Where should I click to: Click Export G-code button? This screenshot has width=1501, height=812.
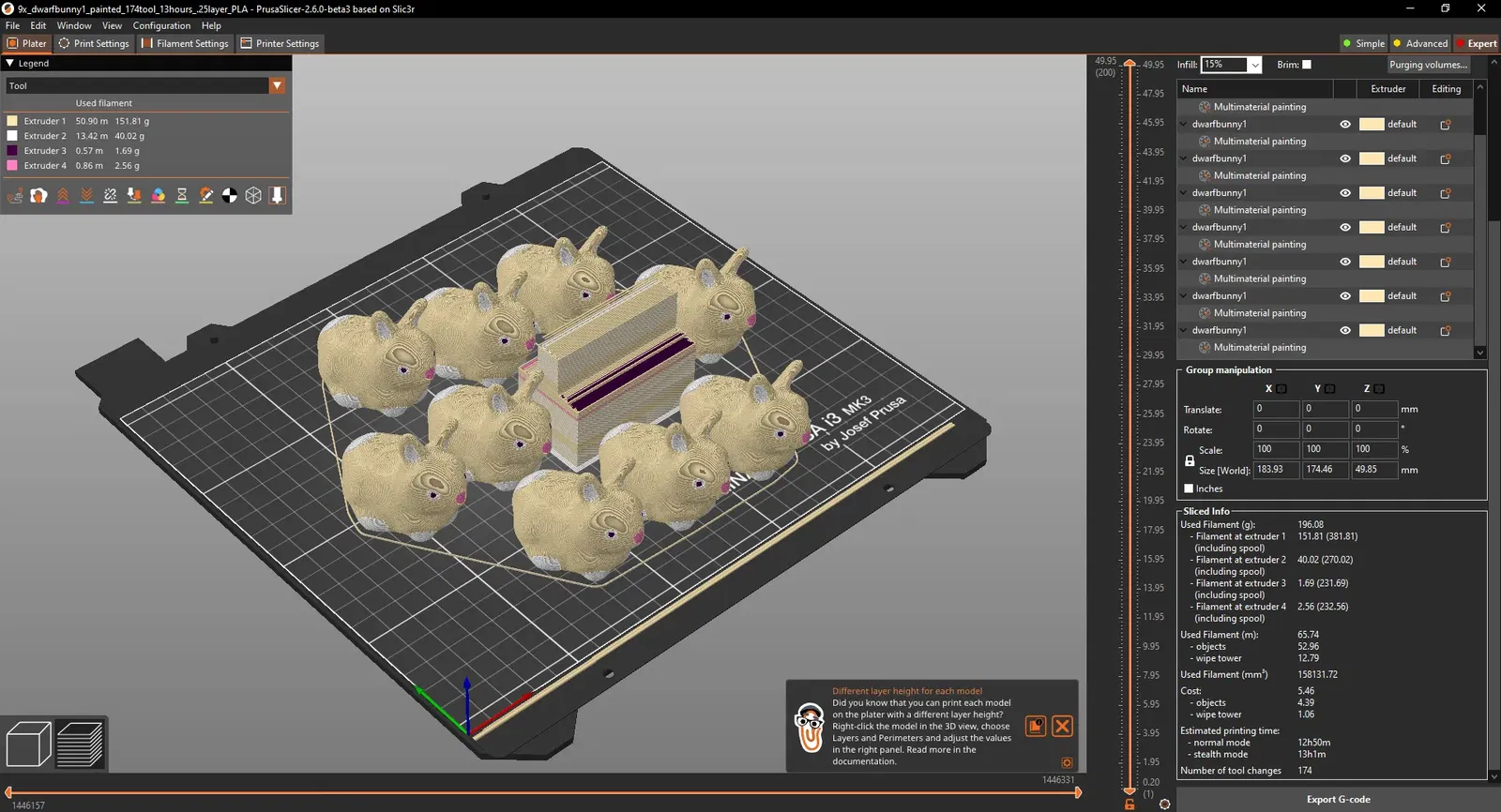click(1338, 800)
